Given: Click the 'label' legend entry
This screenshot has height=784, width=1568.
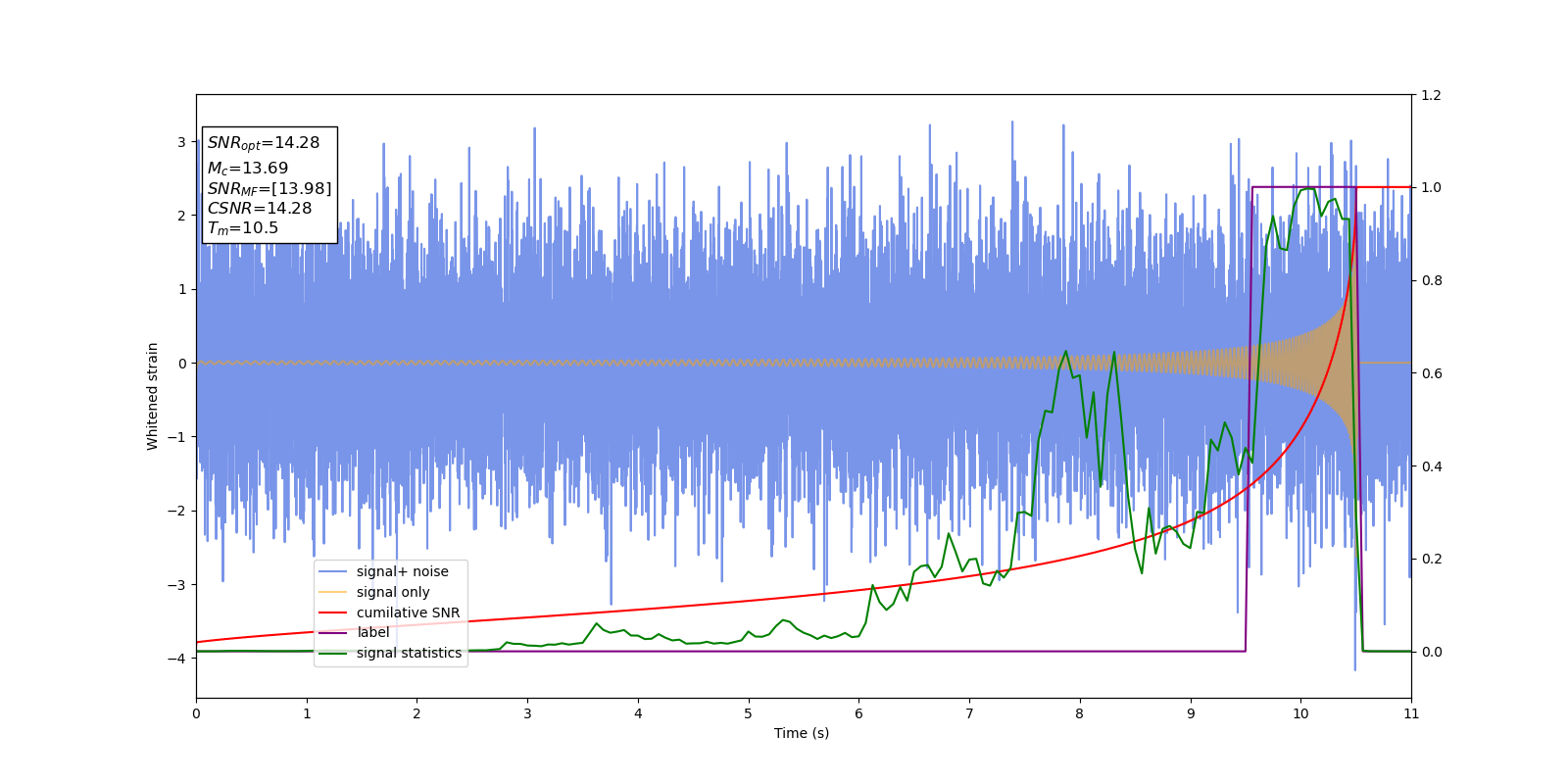Looking at the screenshot, I should (354, 632).
